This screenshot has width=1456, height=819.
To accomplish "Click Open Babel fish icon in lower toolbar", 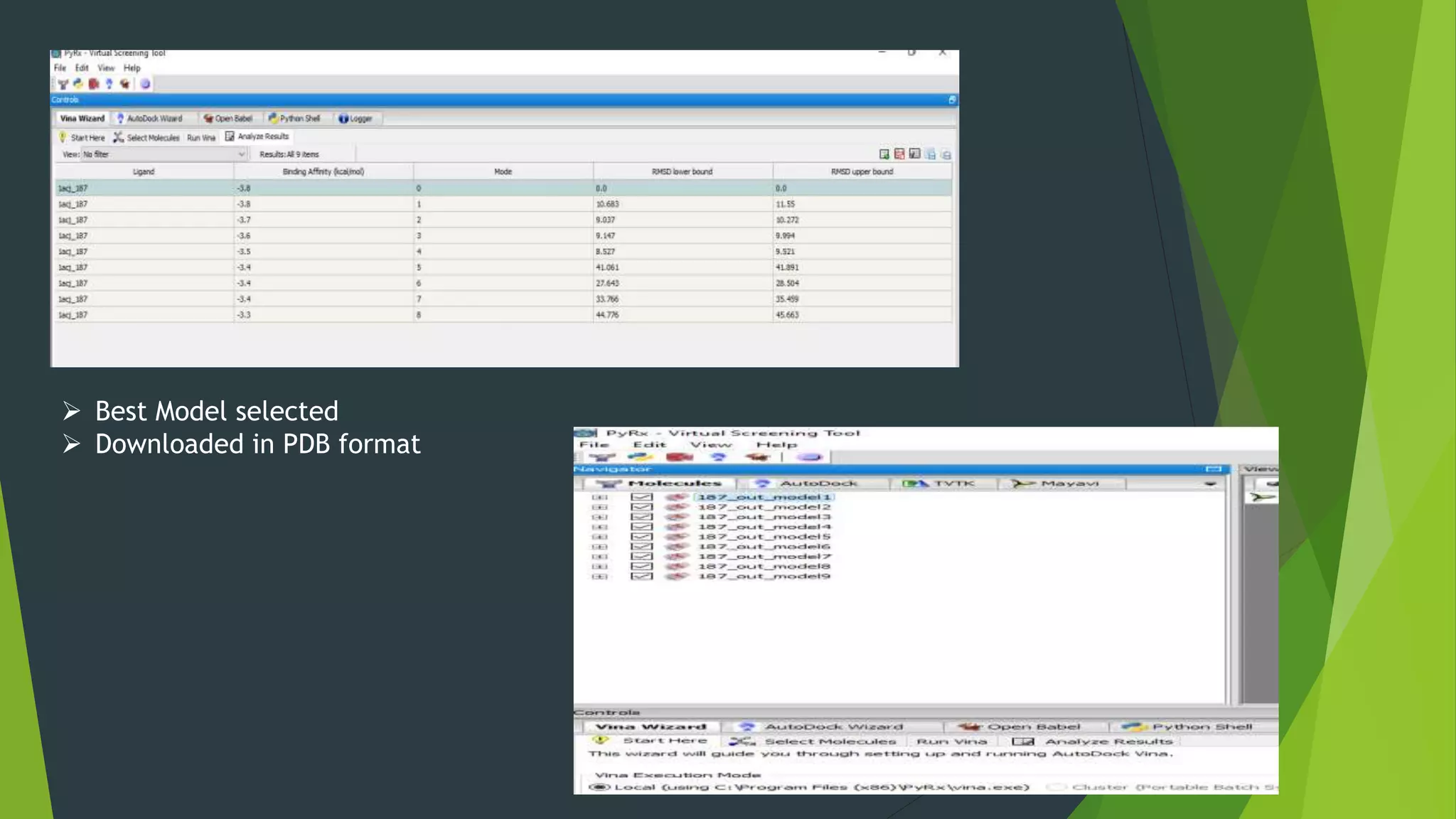I will pos(757,457).
